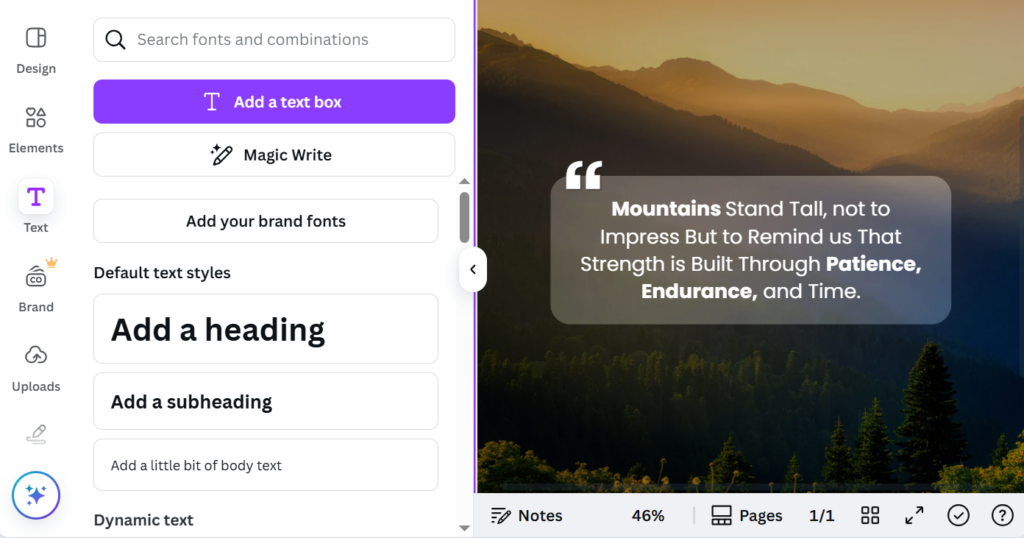This screenshot has height=538, width=1024.
Task: Select the Text tab in the sidebar
Action: (x=36, y=207)
